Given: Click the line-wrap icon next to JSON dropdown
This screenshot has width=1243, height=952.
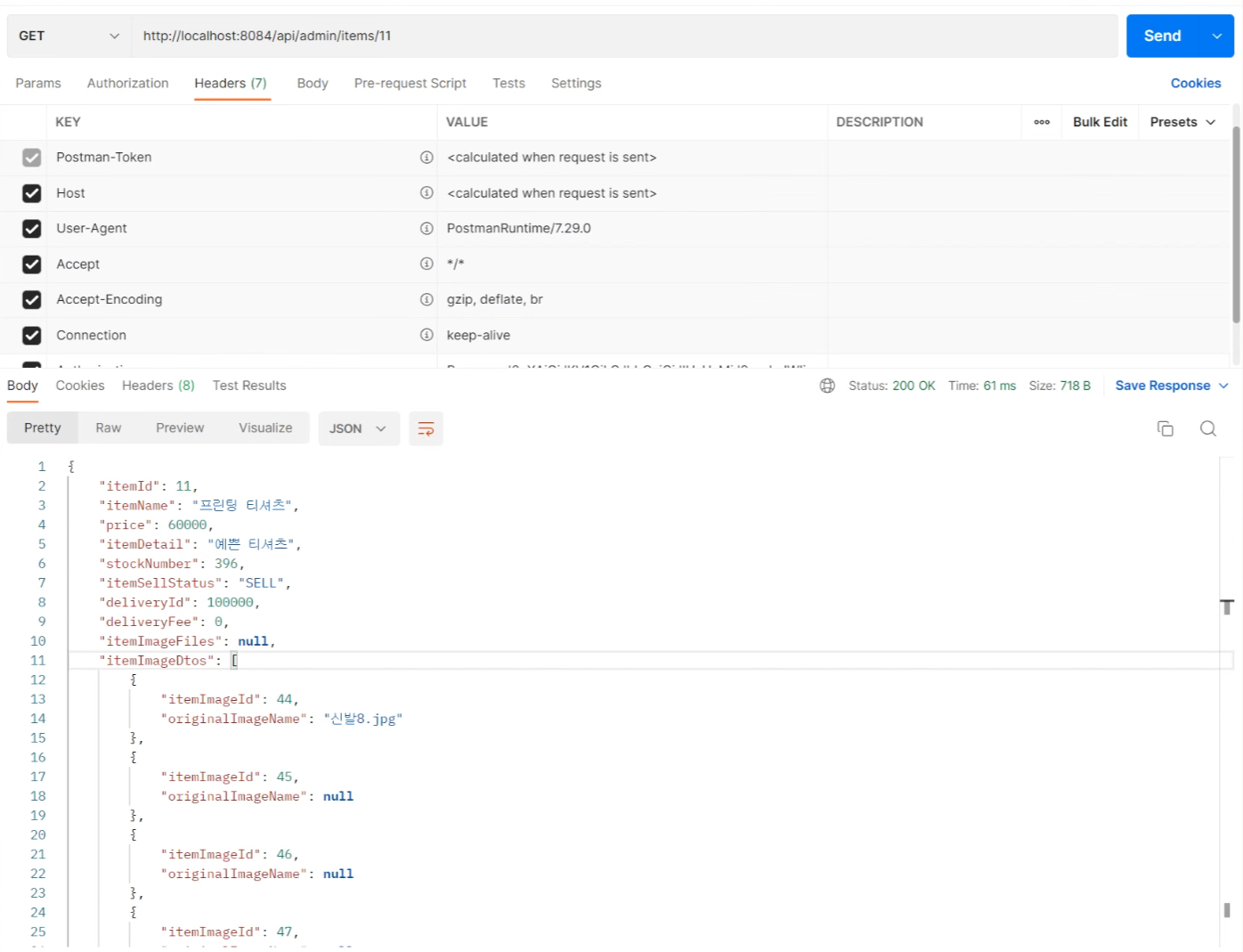Looking at the screenshot, I should (x=426, y=428).
